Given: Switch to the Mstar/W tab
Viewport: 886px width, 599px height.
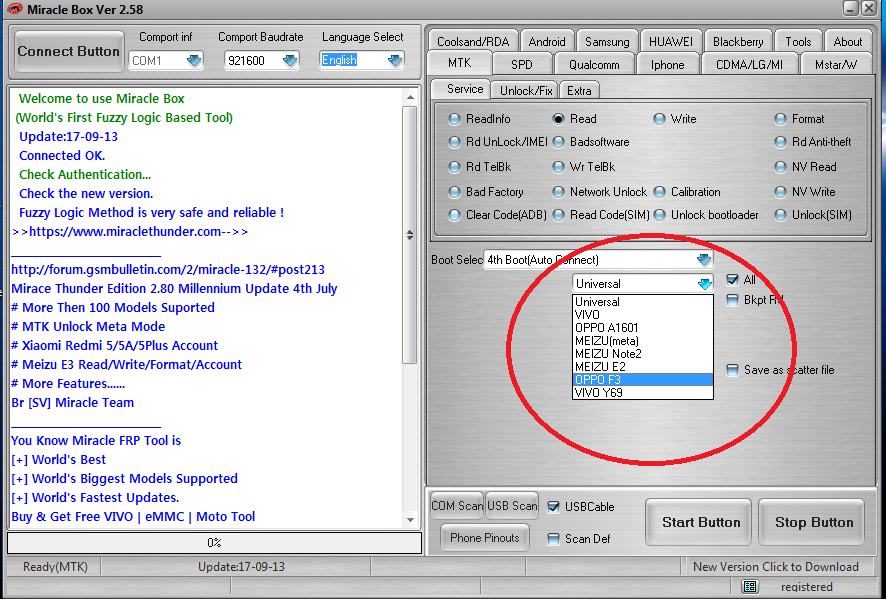Looking at the screenshot, I should click(835, 64).
